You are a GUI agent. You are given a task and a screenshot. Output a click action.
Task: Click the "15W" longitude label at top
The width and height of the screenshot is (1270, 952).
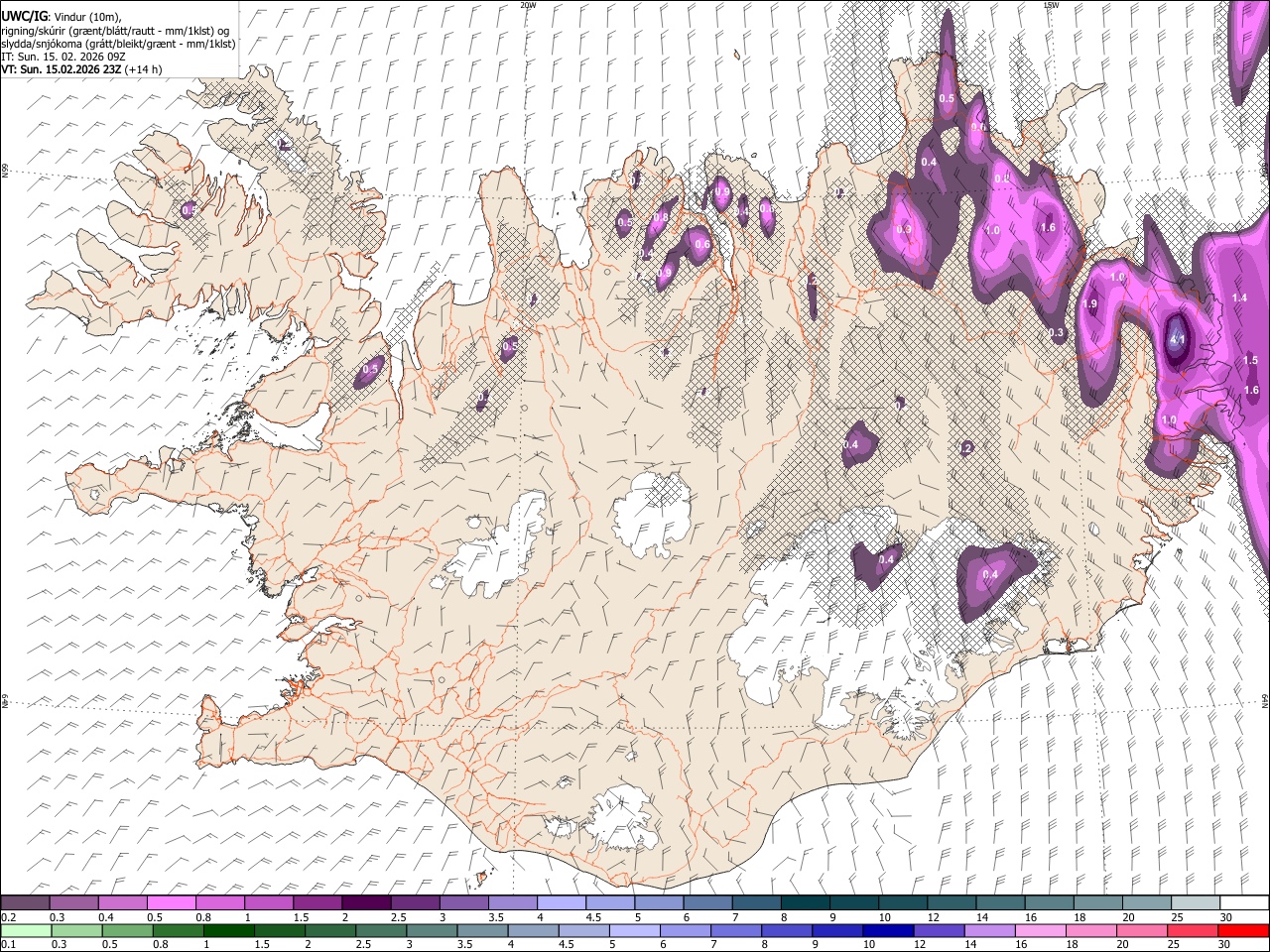coord(1051,5)
